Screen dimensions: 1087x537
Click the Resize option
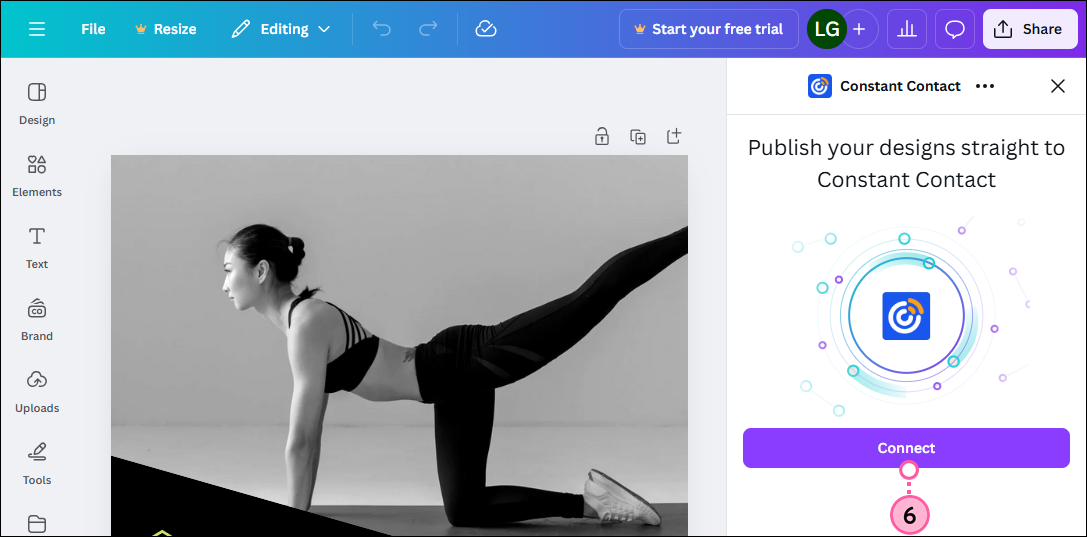tap(165, 29)
